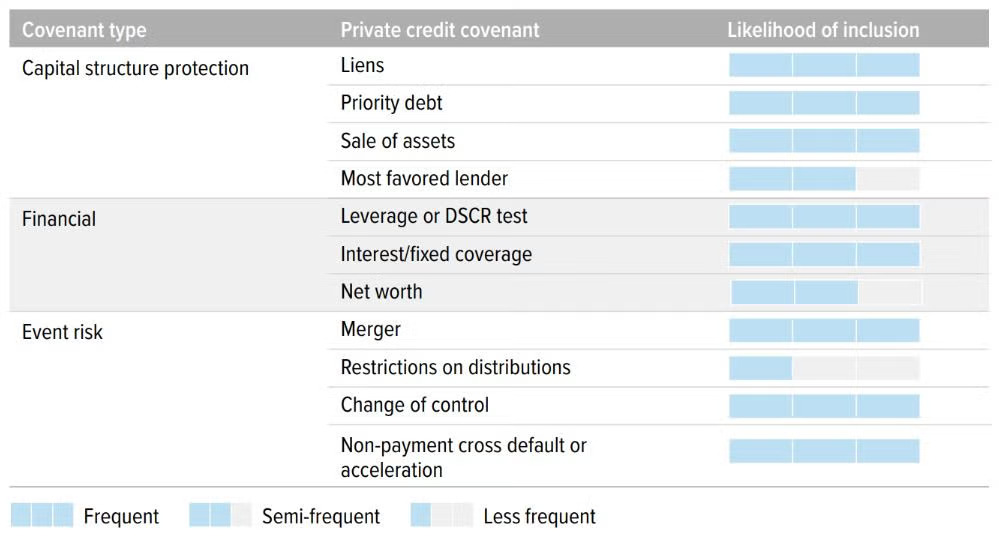Click the Likelihood of inclusion column header
999x543 pixels.
point(822,30)
